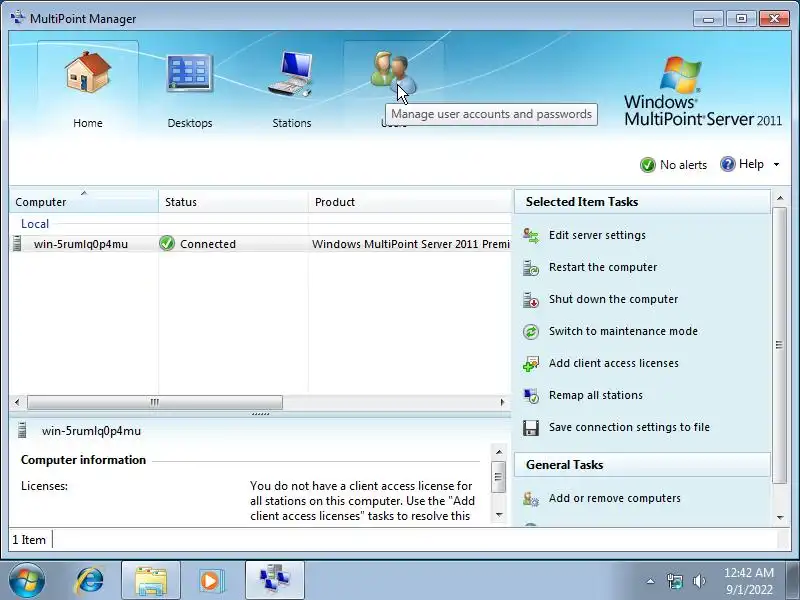Screen dimensions: 800x600
Task: Click the Add or remove computers icon
Action: [531, 498]
